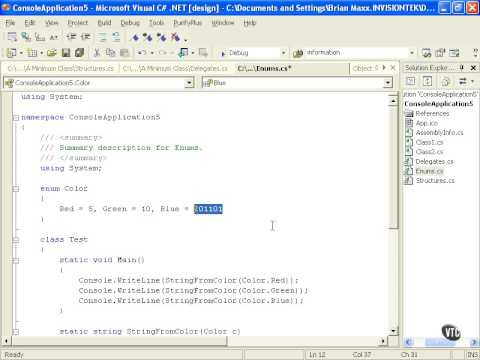480x360 pixels.
Task: Open the Tools menu
Action: [x=156, y=23]
